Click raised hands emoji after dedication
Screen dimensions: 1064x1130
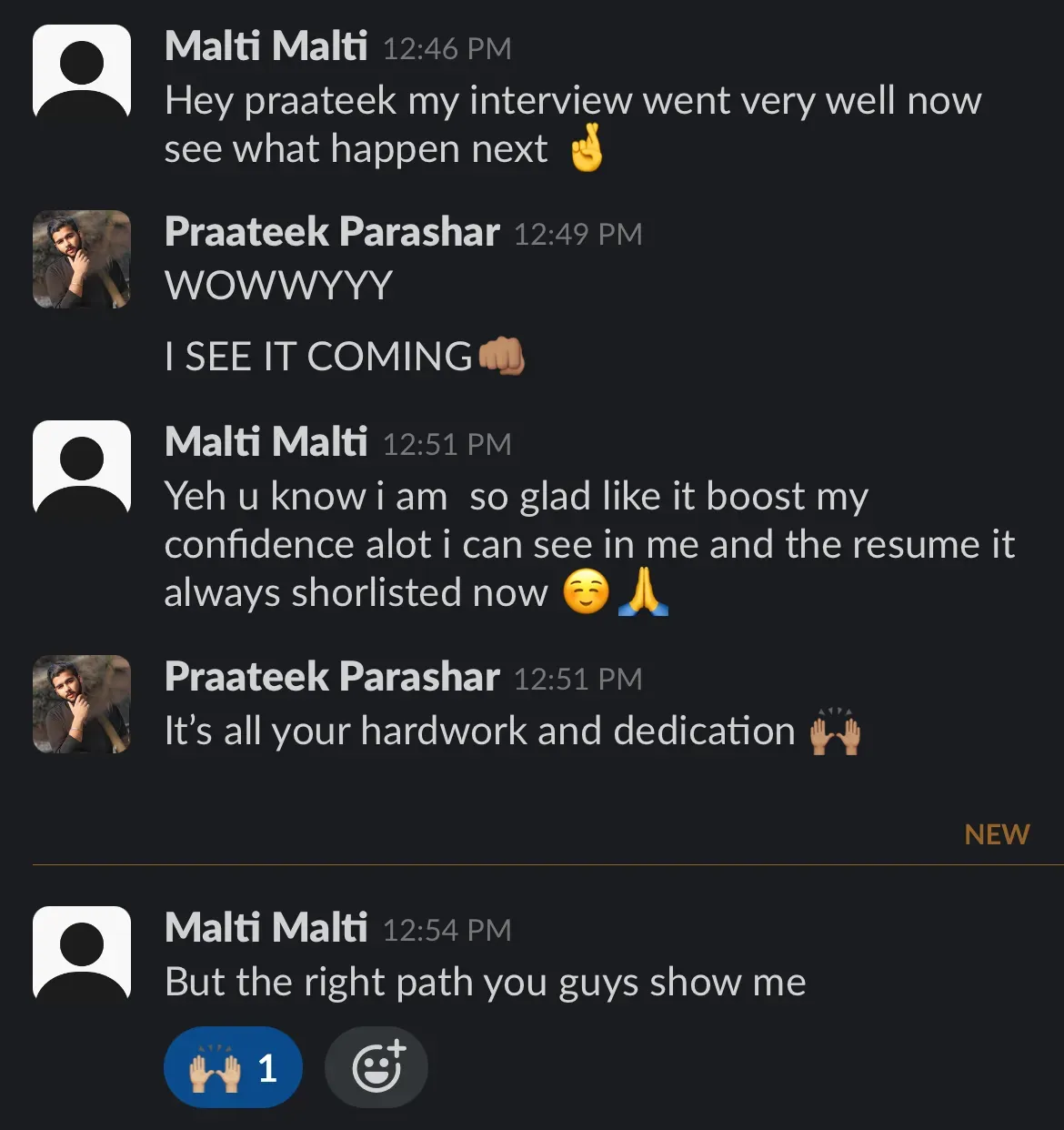[835, 731]
